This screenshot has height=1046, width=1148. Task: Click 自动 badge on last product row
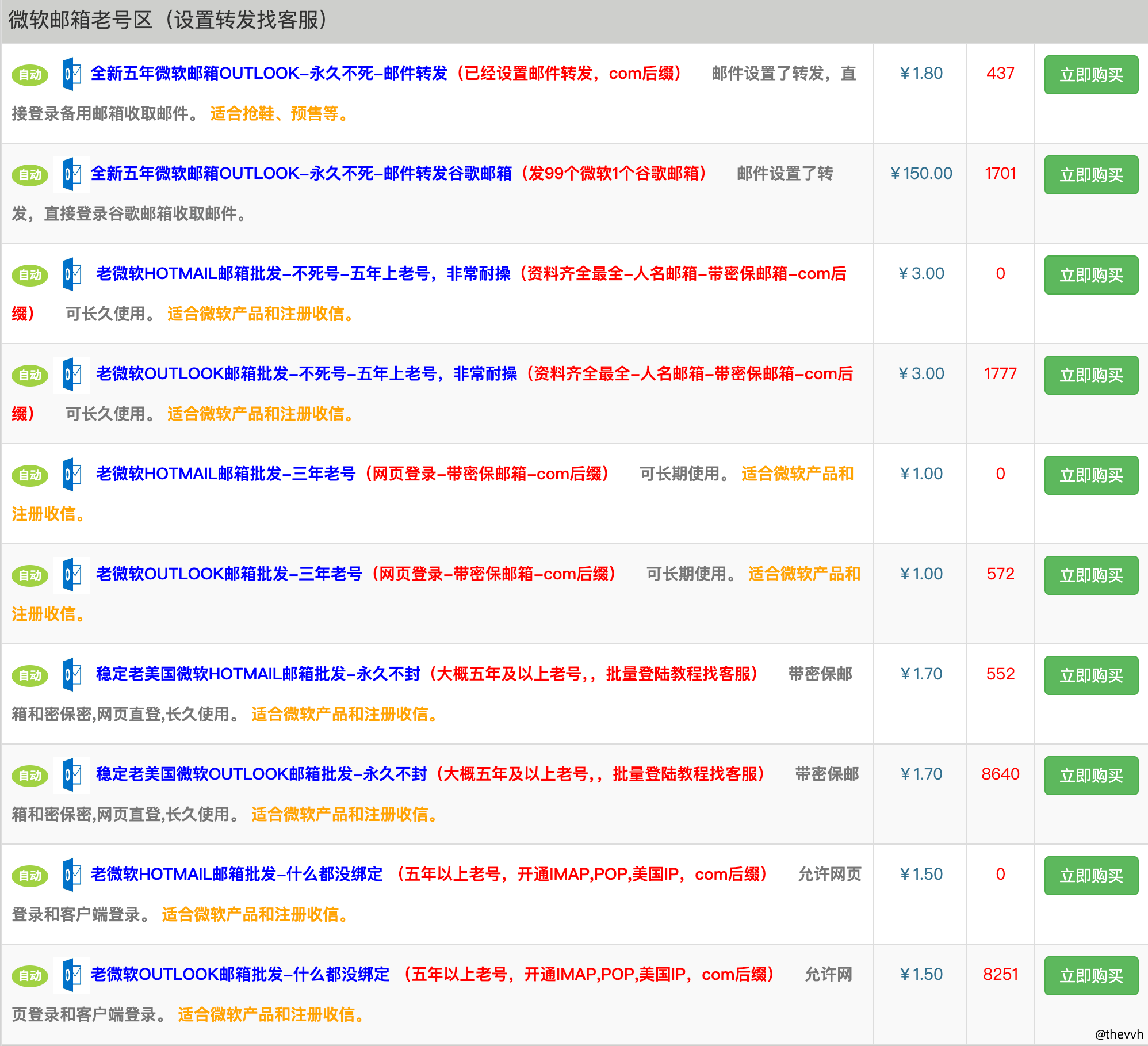click(30, 976)
